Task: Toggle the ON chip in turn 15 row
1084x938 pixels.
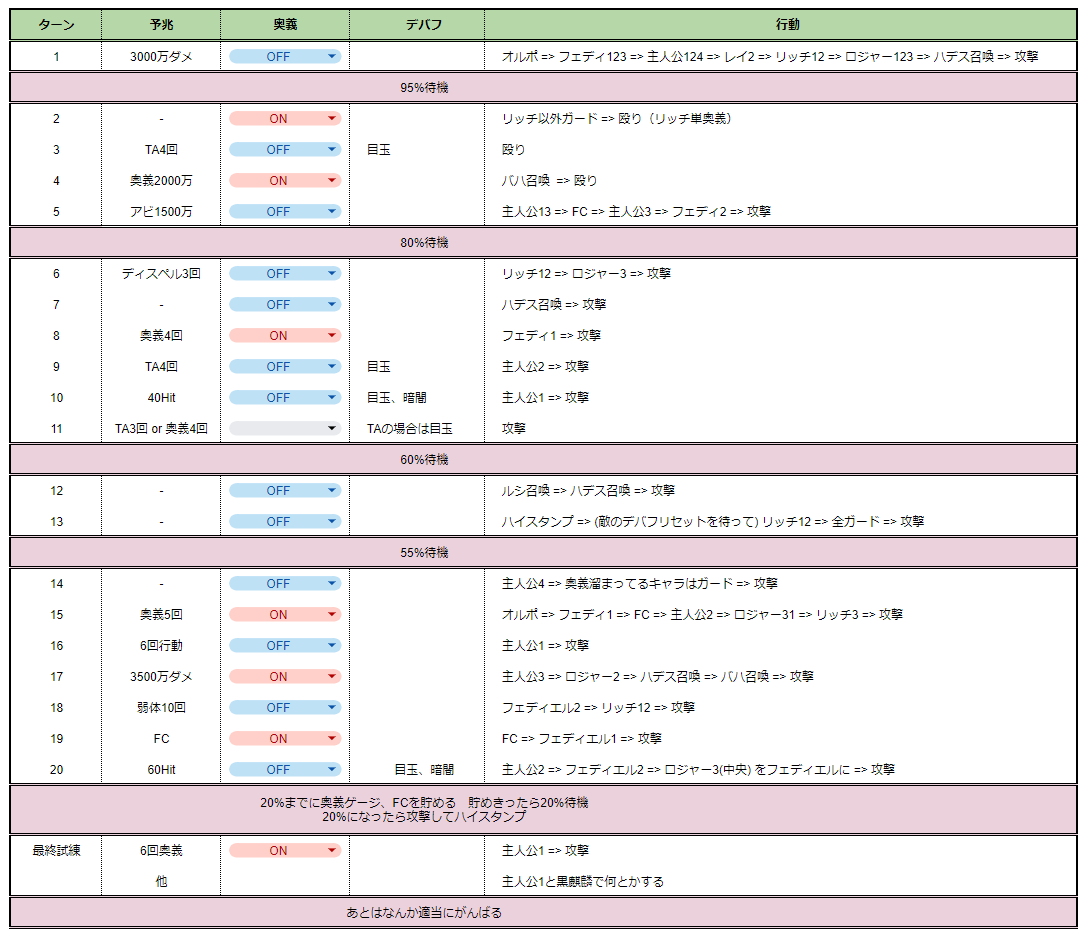Action: [285, 615]
